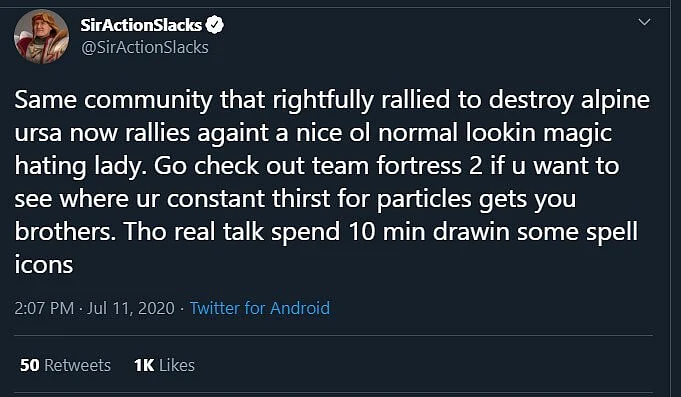Click the blue verified badge checkmark

tap(215, 25)
